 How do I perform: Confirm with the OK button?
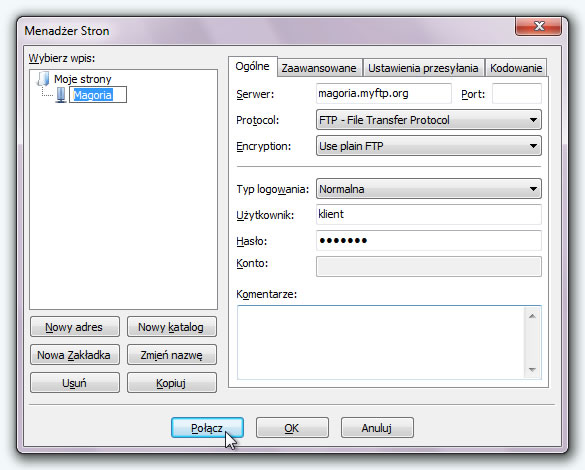[292, 428]
